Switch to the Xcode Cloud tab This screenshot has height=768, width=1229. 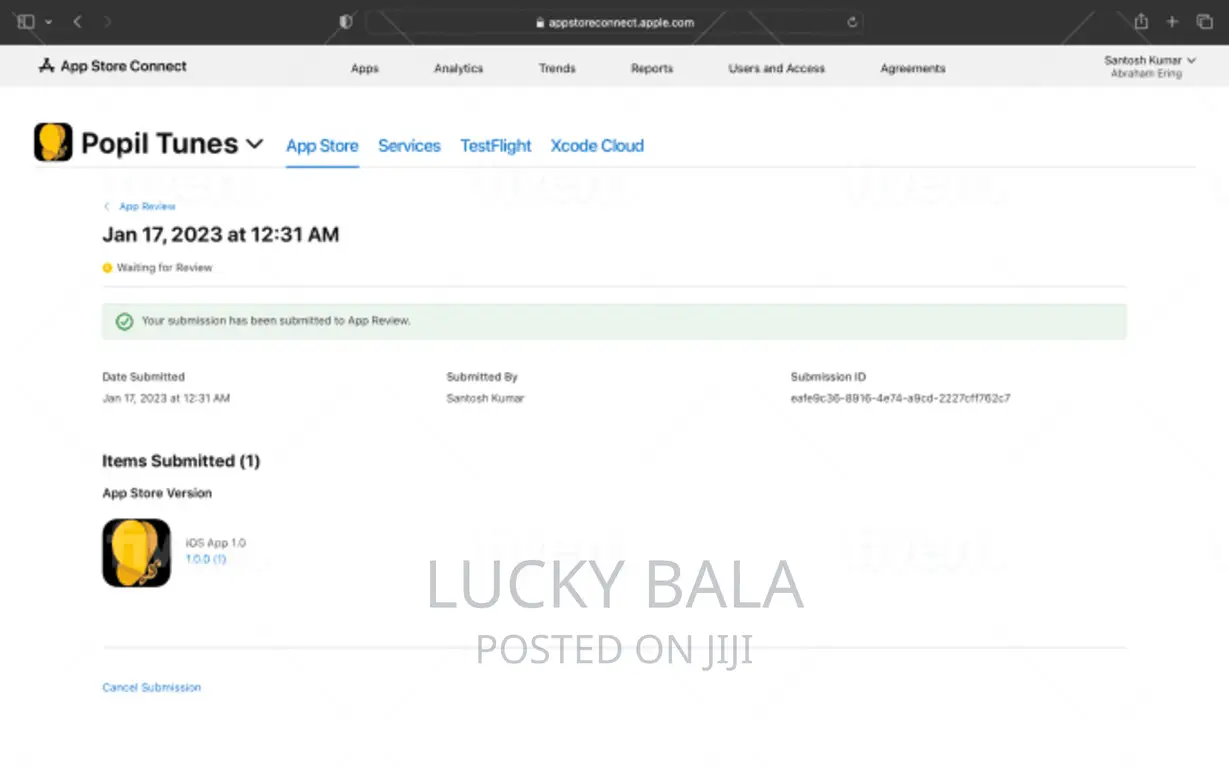(597, 146)
